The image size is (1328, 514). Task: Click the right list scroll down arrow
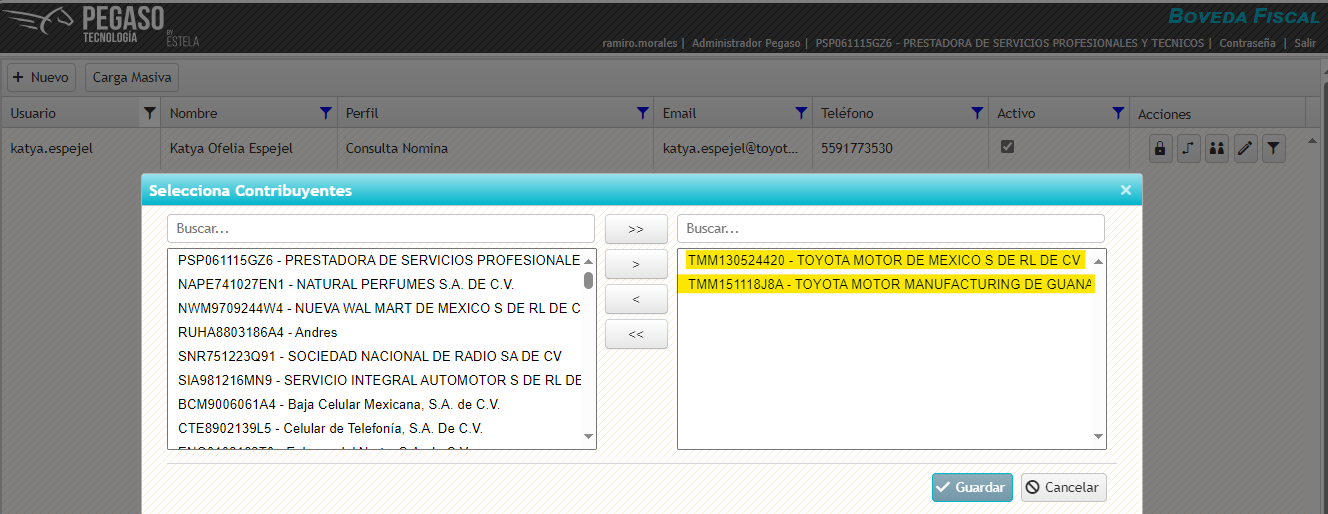point(1098,436)
